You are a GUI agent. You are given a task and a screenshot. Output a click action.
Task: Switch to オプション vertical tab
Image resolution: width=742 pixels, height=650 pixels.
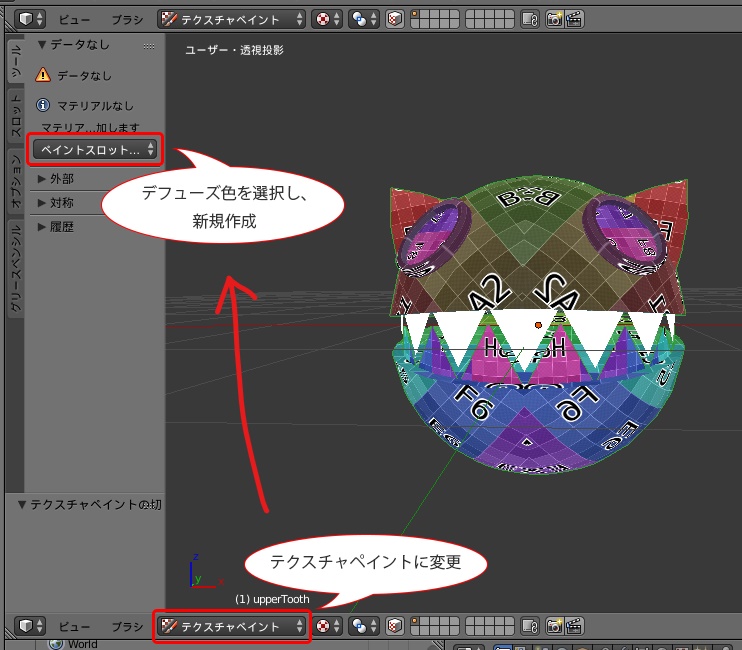point(16,181)
